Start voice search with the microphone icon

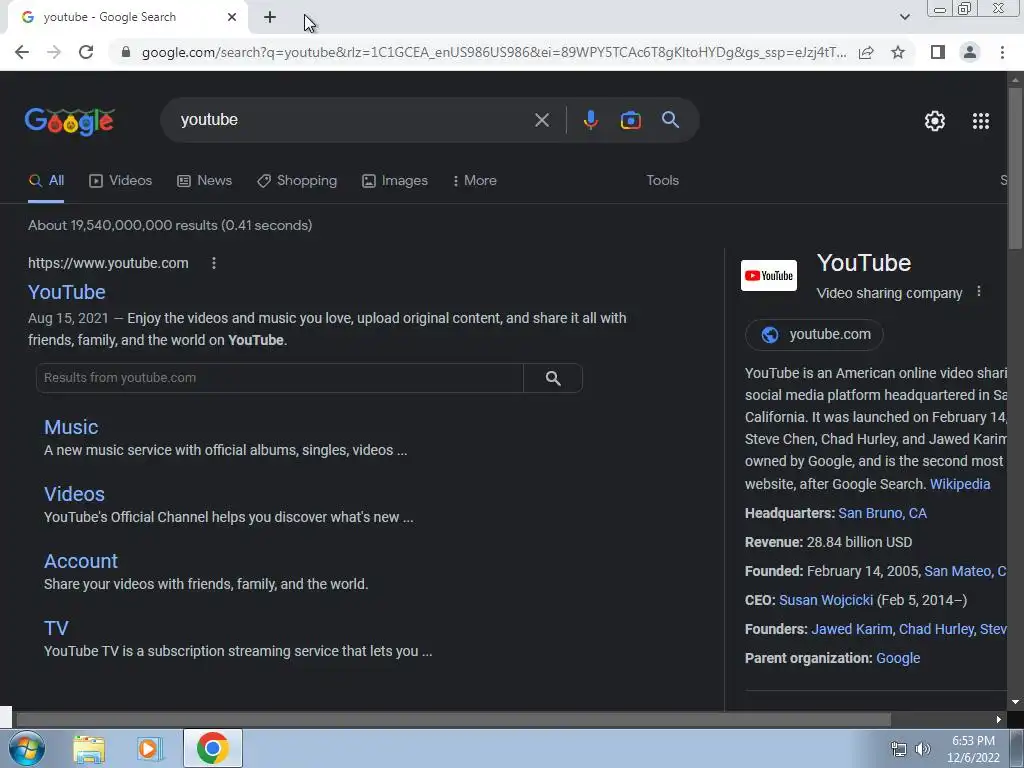[590, 120]
